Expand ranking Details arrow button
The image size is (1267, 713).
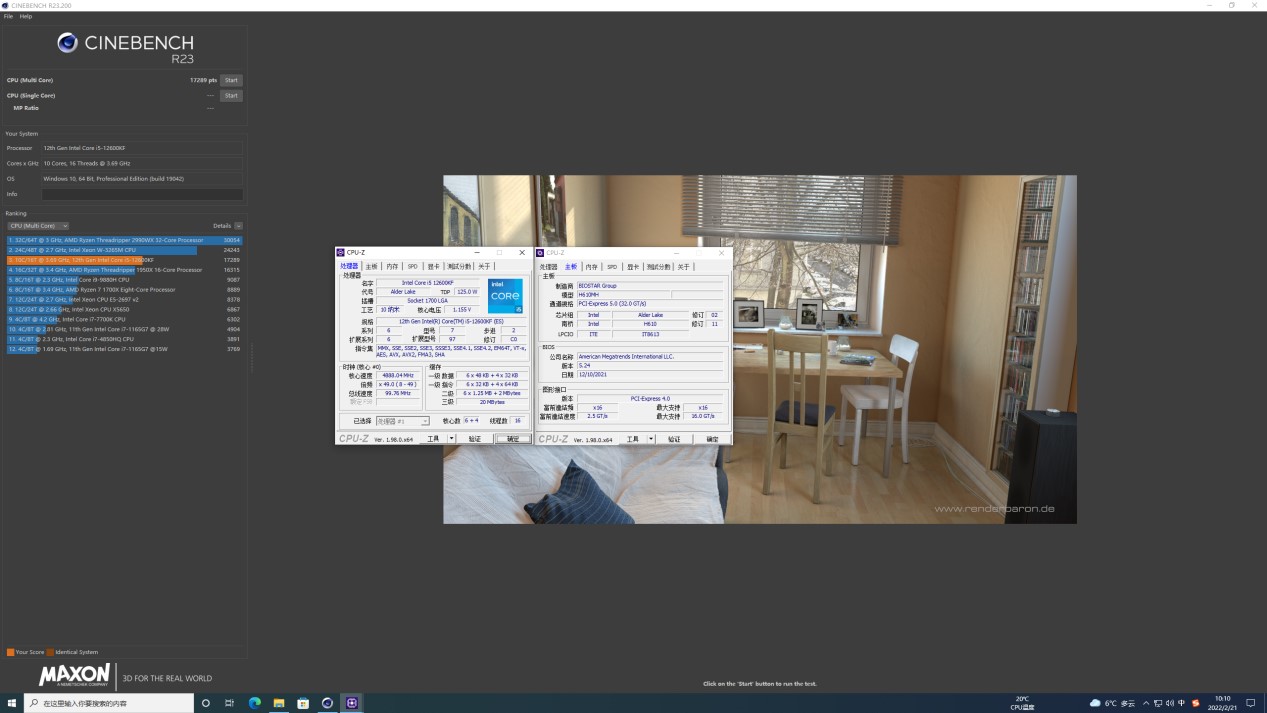[x=239, y=226]
